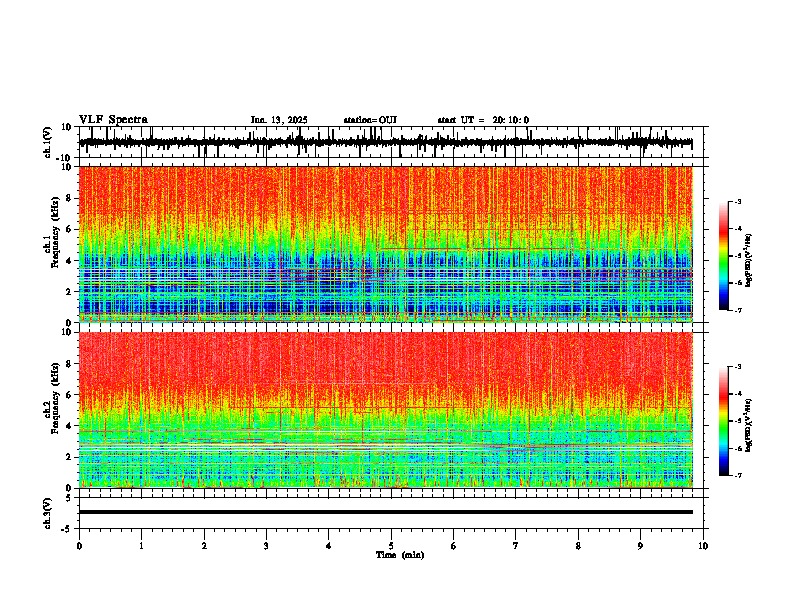Click the '-3' label on ch.1 colorbar
This screenshot has height=612, width=792.
click(x=738, y=202)
